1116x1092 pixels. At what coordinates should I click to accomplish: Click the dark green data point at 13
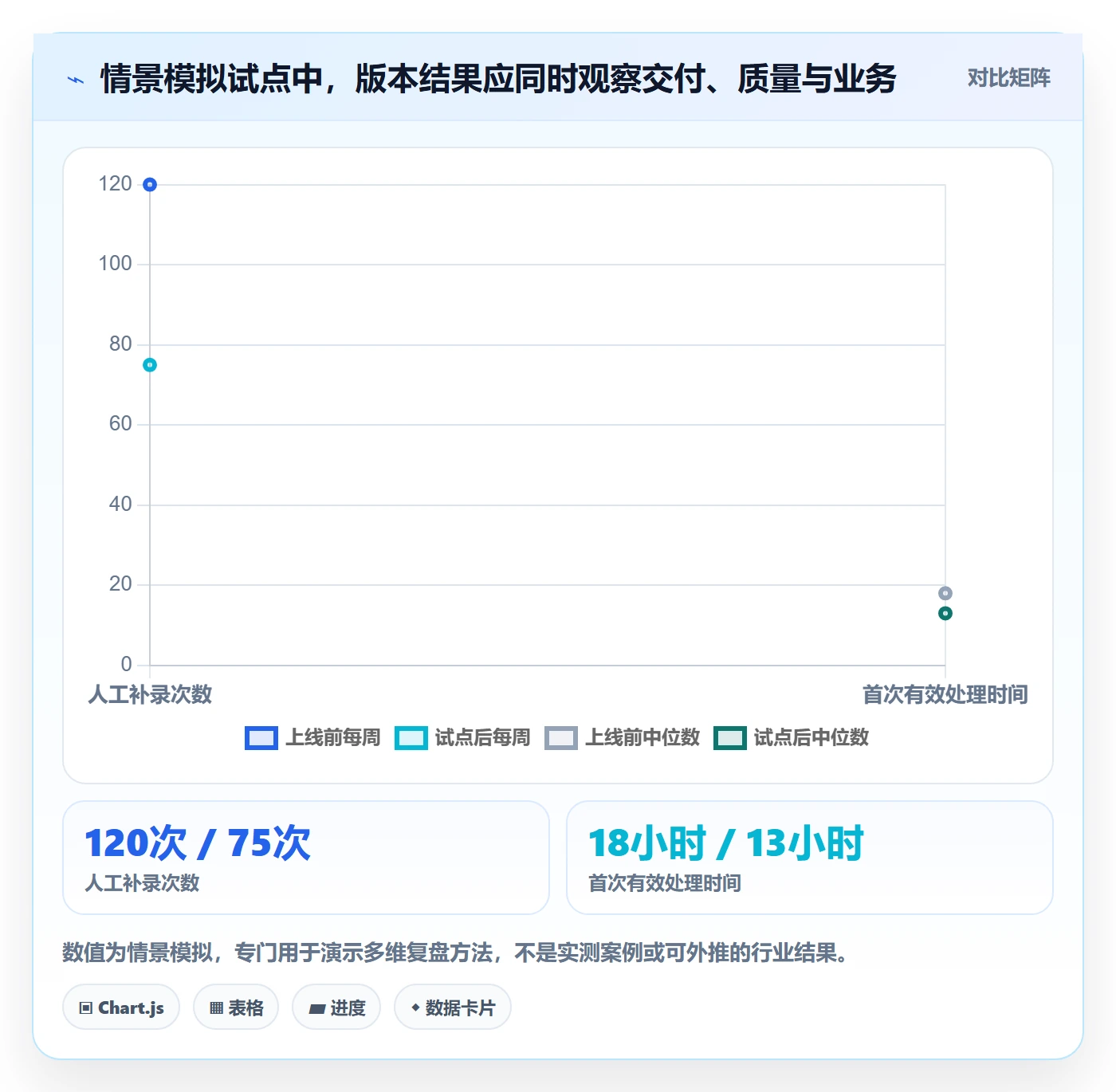(945, 613)
